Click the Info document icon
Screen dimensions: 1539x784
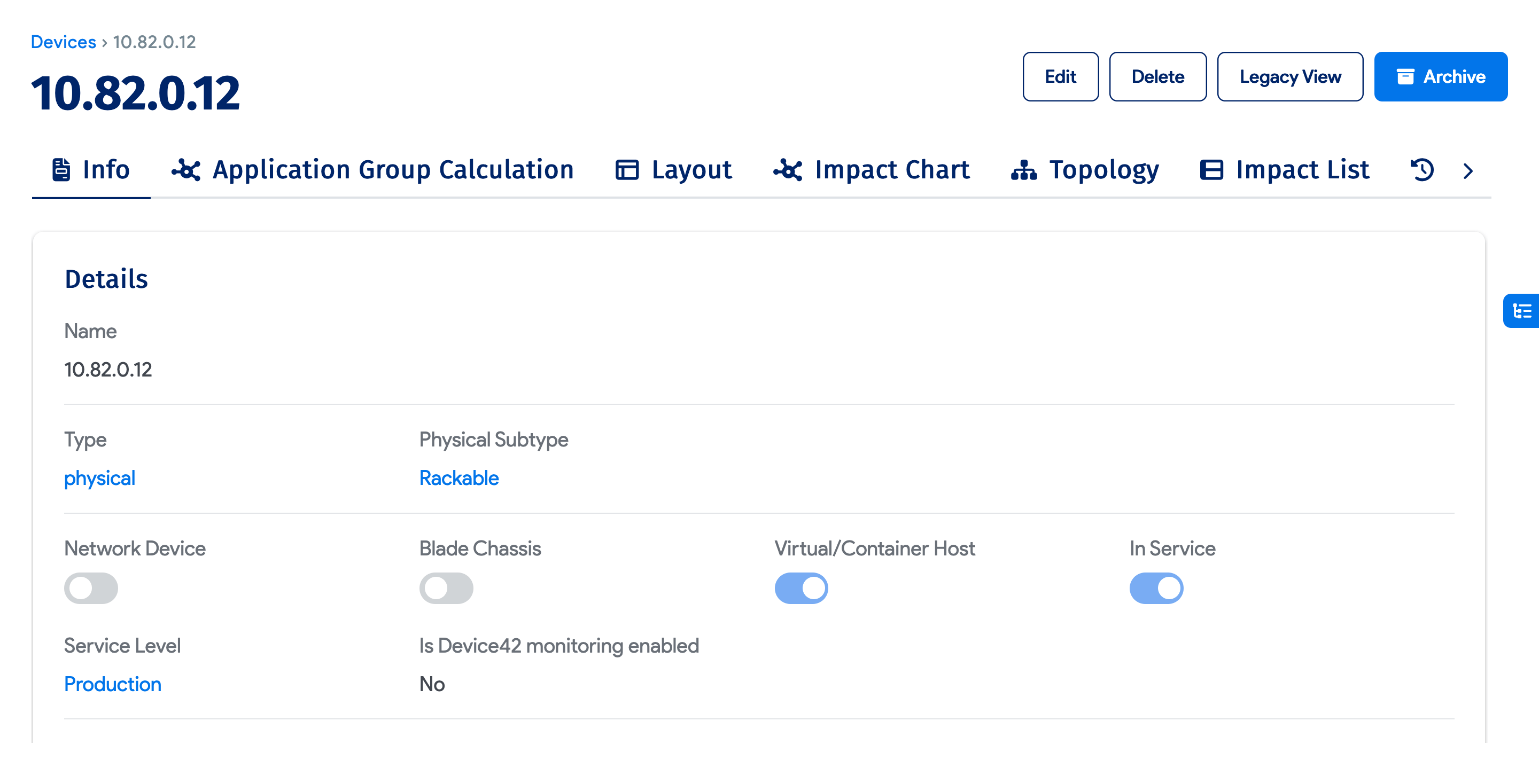coord(61,170)
